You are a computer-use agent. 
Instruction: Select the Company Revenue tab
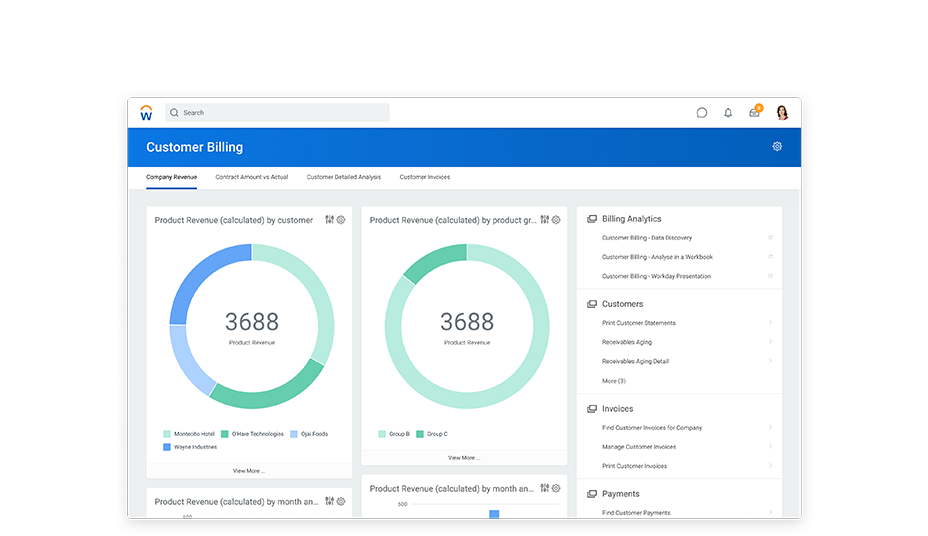[172, 177]
